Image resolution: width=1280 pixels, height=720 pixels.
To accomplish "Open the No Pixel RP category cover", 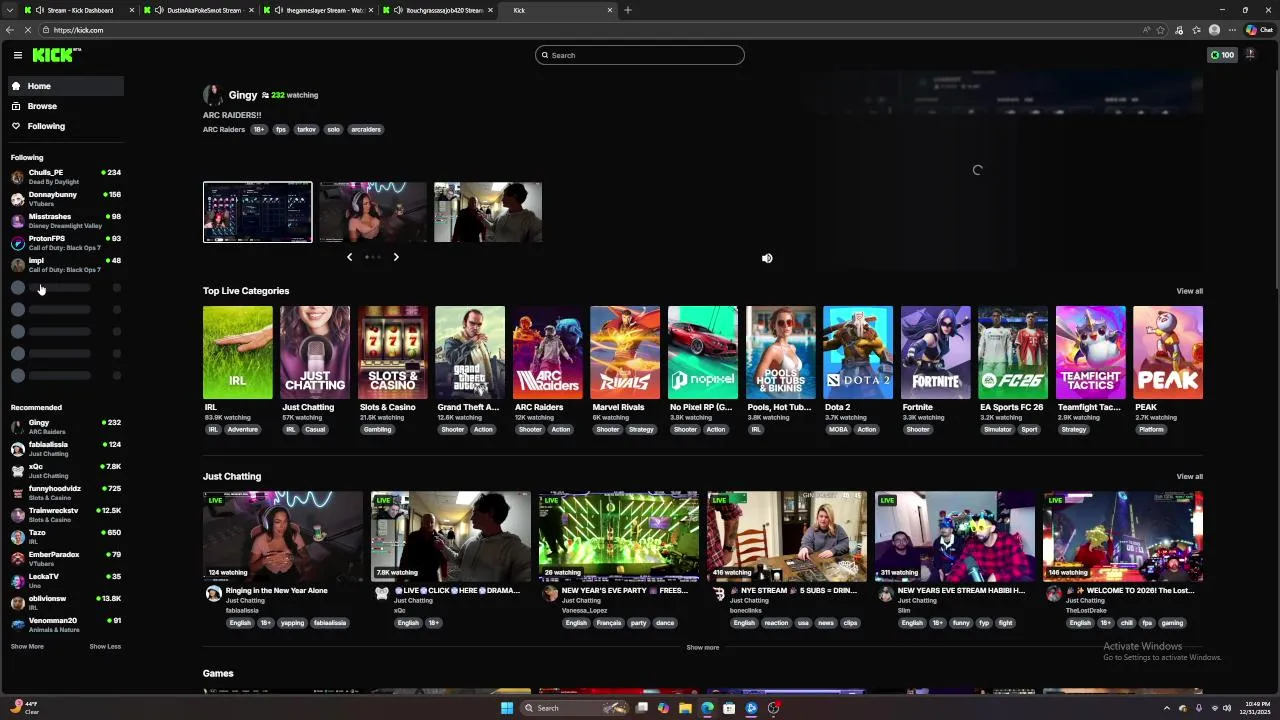I will (x=703, y=352).
